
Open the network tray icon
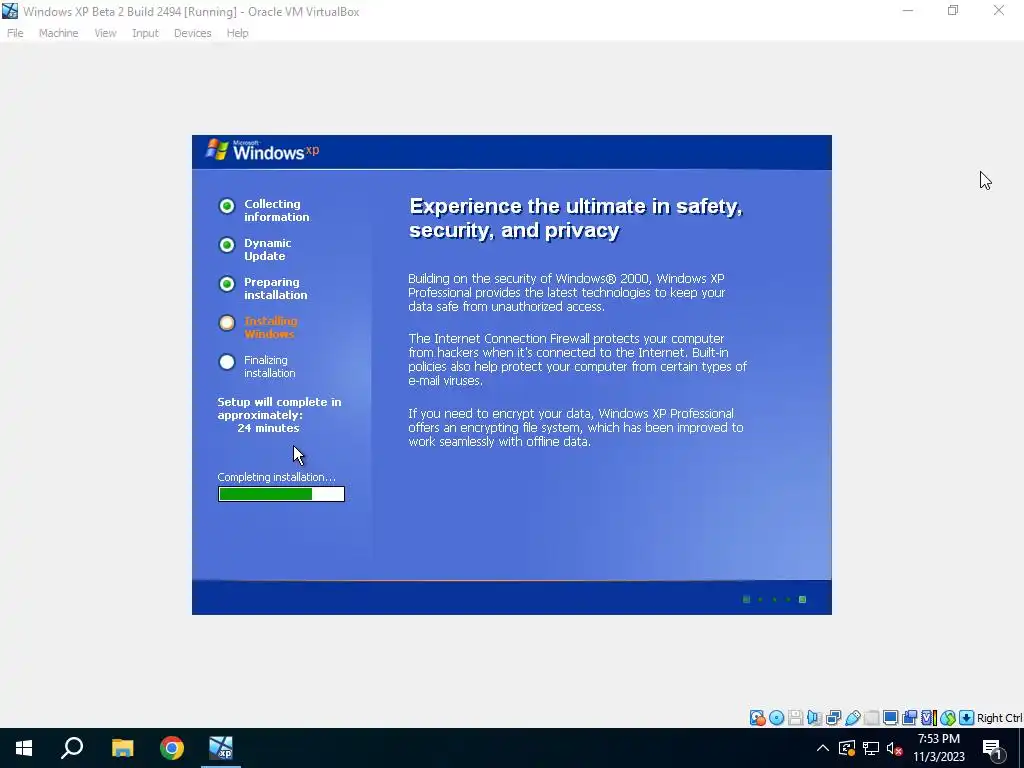871,748
